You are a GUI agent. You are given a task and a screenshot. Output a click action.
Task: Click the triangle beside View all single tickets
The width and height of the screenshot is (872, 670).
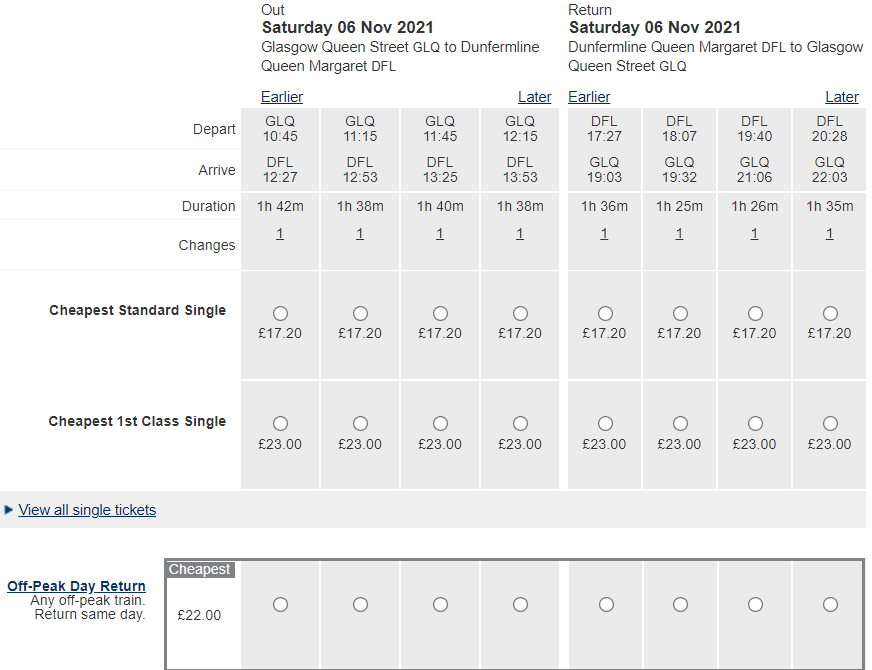click(x=8, y=510)
